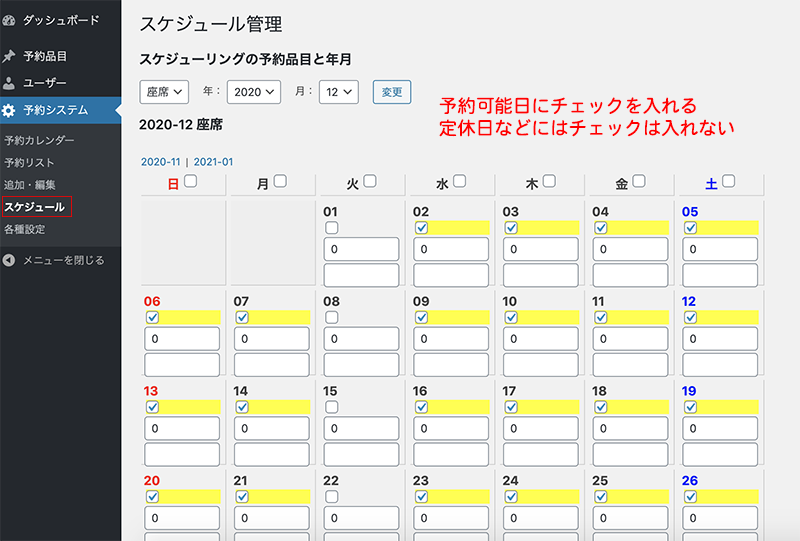Toggle the 火 column header checkbox
The height and width of the screenshot is (541, 800).
[370, 181]
